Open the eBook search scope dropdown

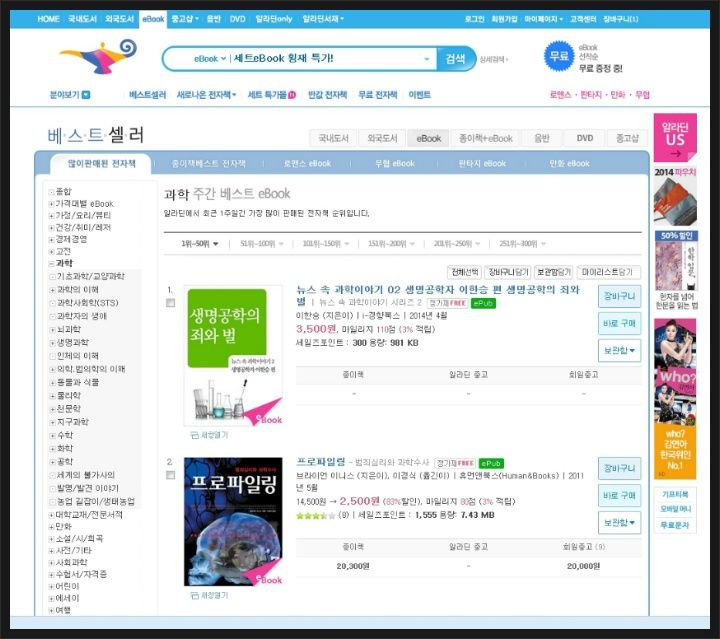point(210,59)
